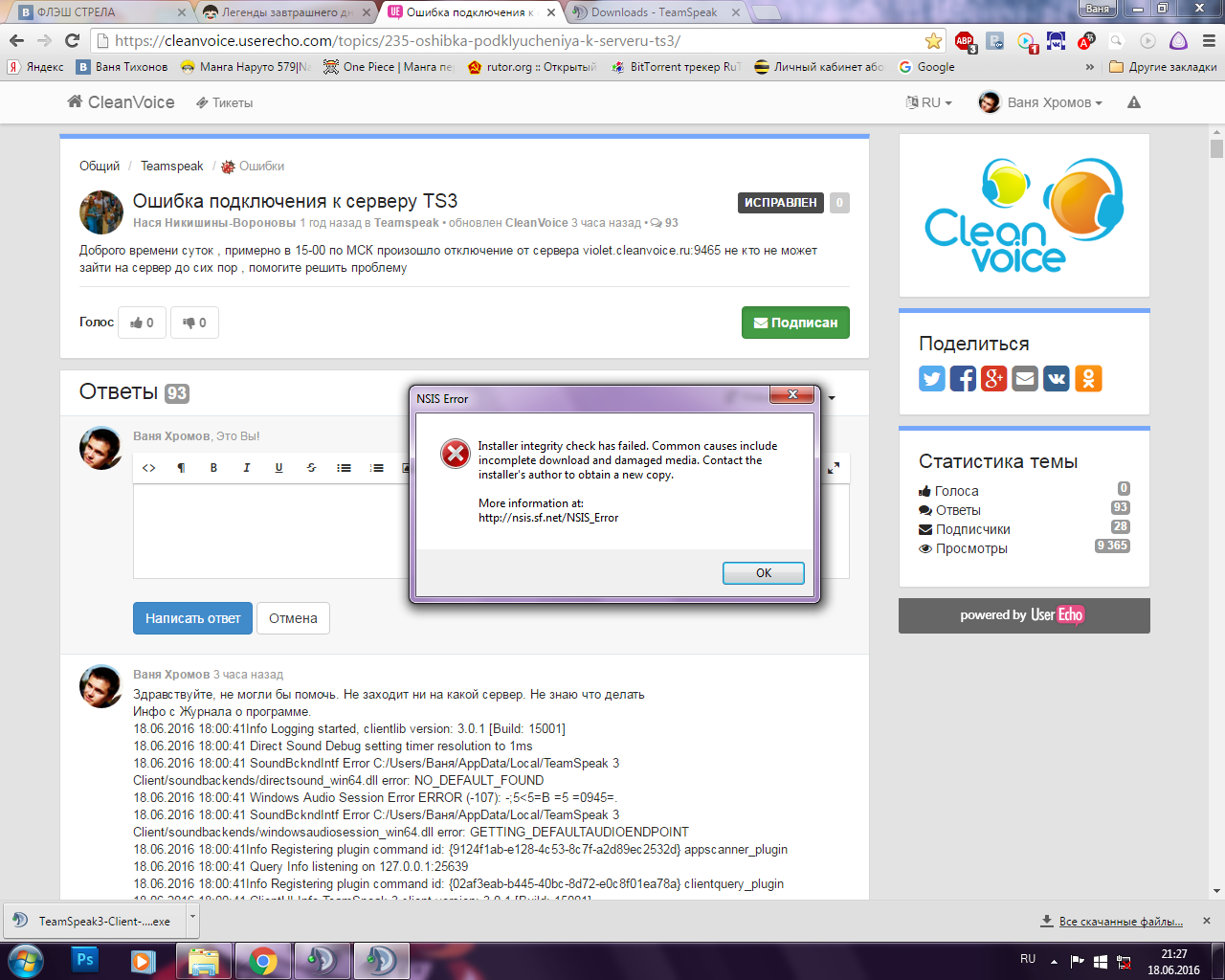Share the topic on Twitter
This screenshot has width=1225, height=980.
coord(932,378)
